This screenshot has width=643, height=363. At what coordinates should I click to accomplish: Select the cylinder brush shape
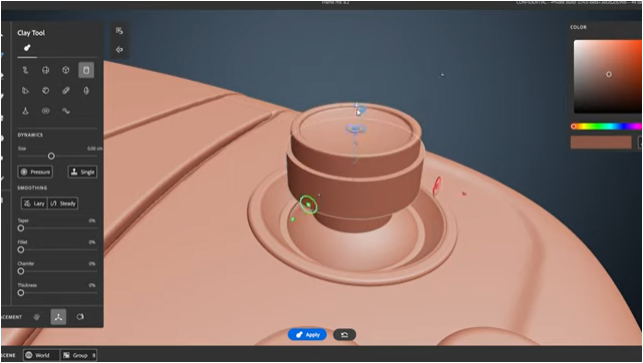86,70
